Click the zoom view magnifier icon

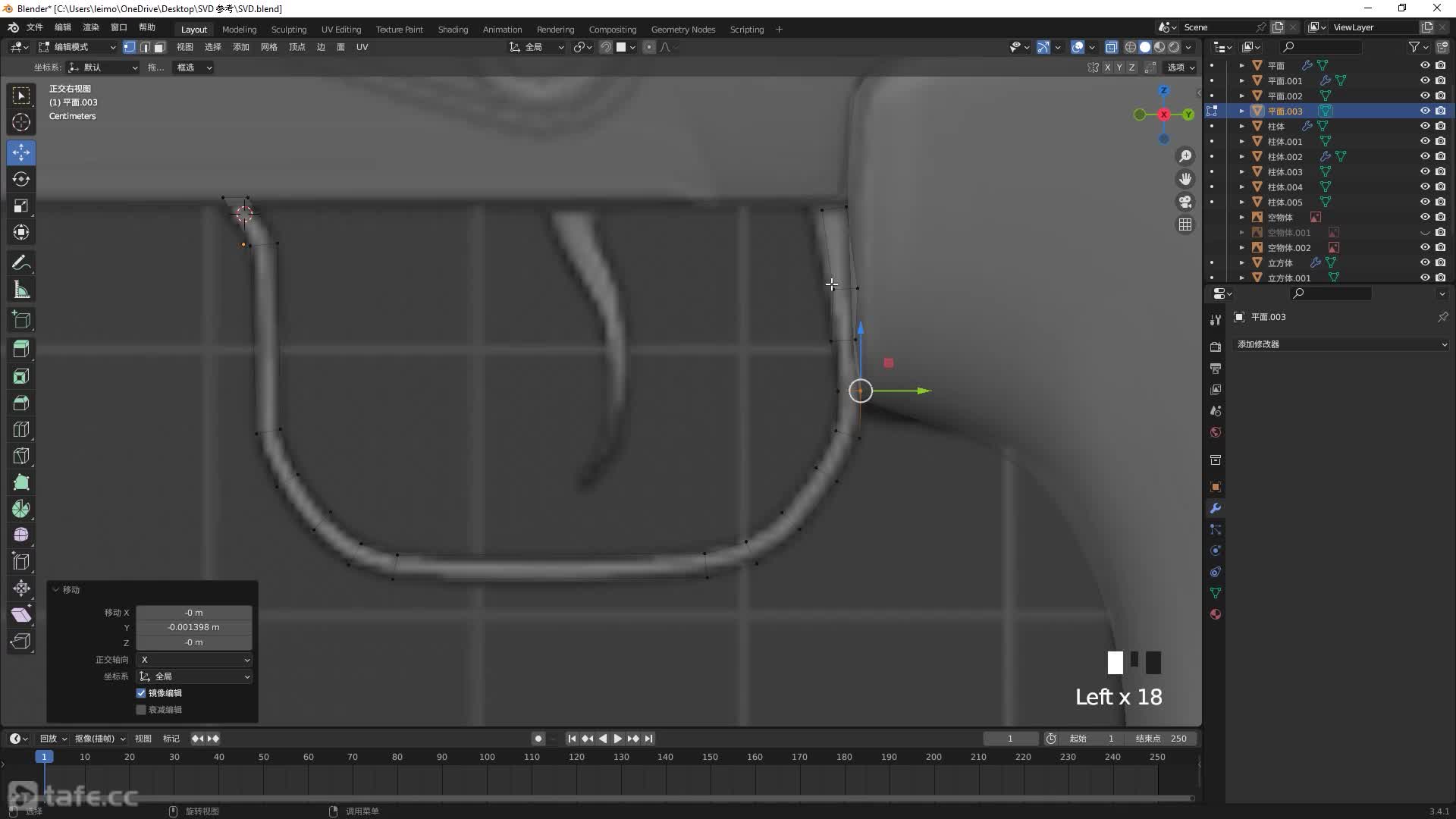1185,156
